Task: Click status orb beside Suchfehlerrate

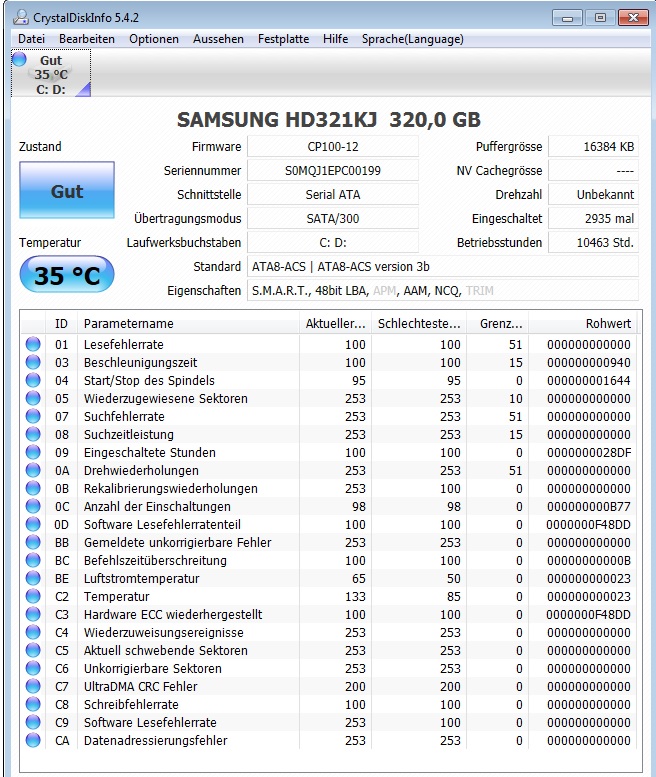Action: tap(33, 416)
